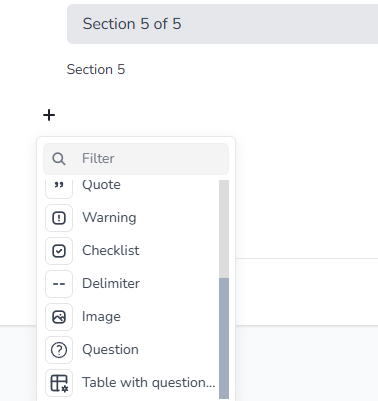Click the block list scrollbar thumb
The height and width of the screenshot is (401, 378).
pos(224,338)
